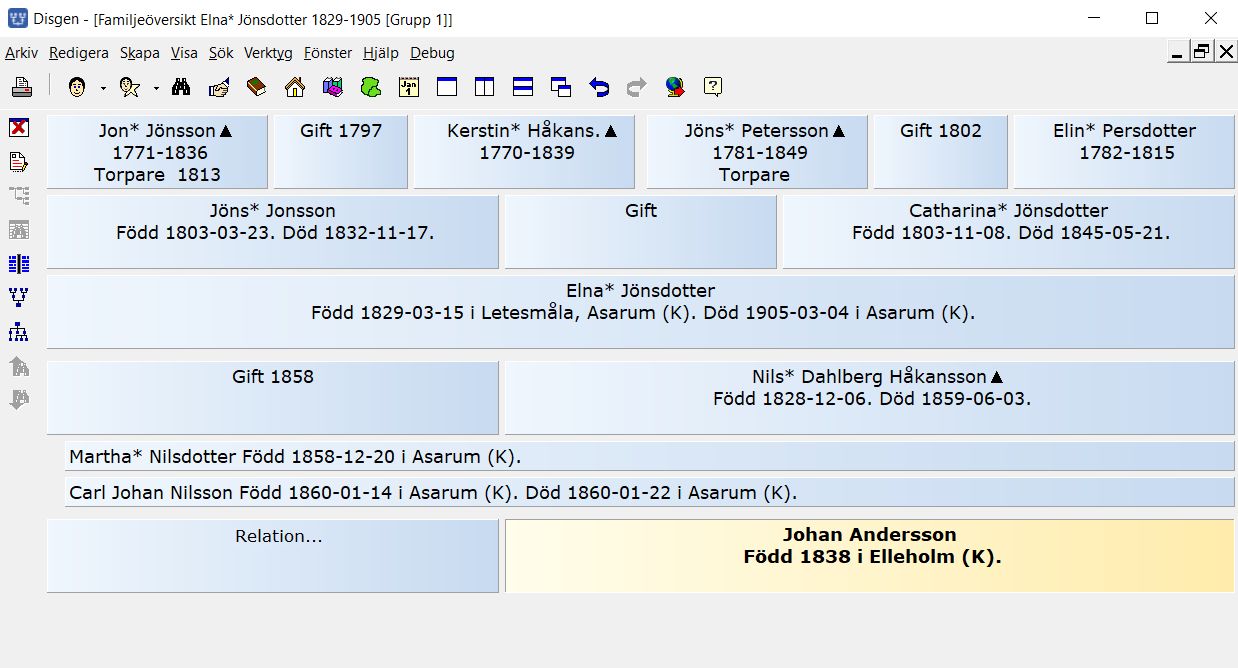
Task: Open the Verktyg menu
Action: click(x=268, y=53)
